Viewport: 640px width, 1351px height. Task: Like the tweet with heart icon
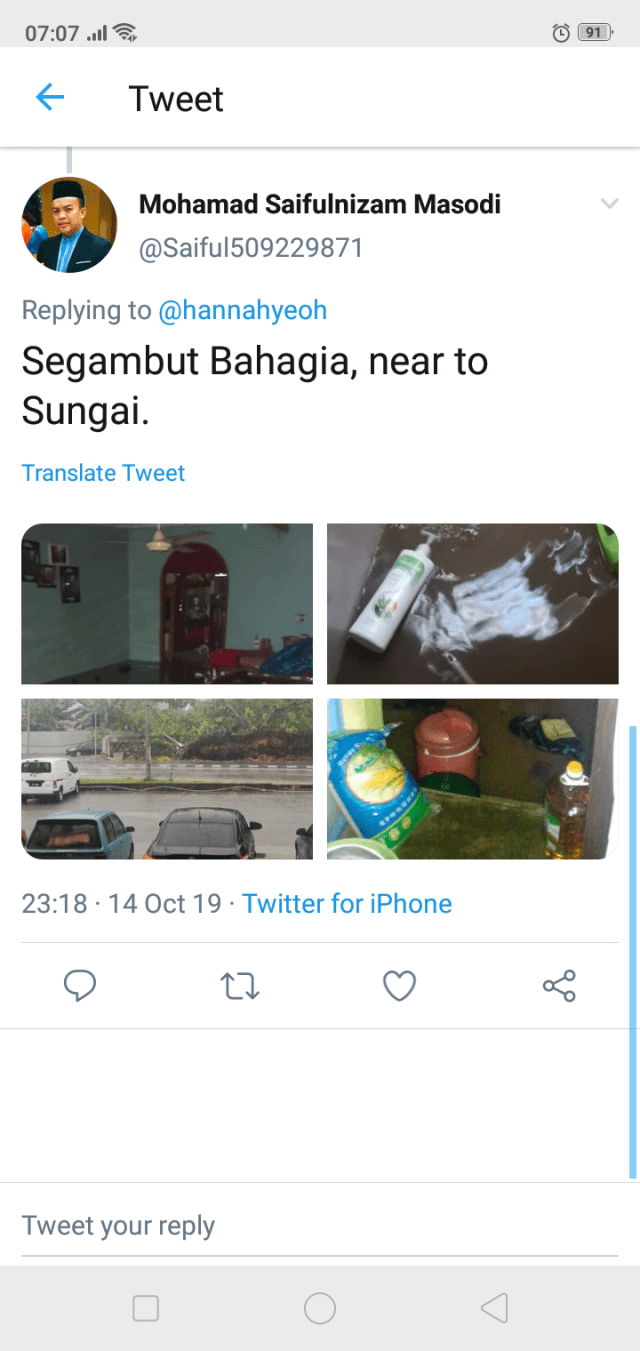click(399, 986)
